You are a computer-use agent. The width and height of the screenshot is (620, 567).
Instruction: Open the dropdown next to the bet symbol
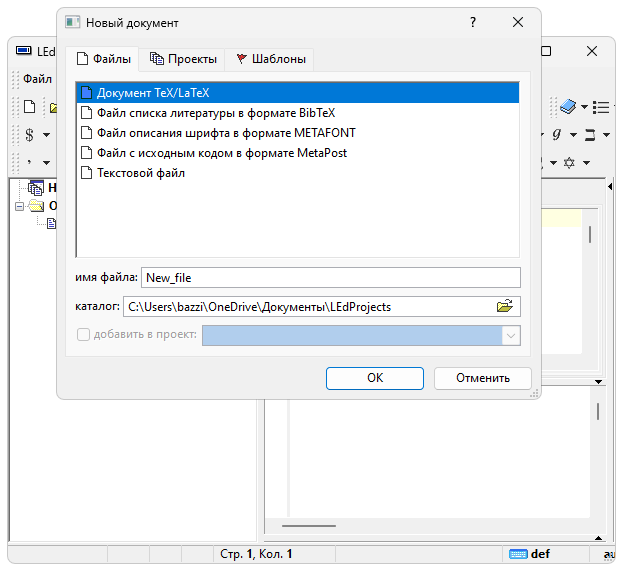(606, 135)
